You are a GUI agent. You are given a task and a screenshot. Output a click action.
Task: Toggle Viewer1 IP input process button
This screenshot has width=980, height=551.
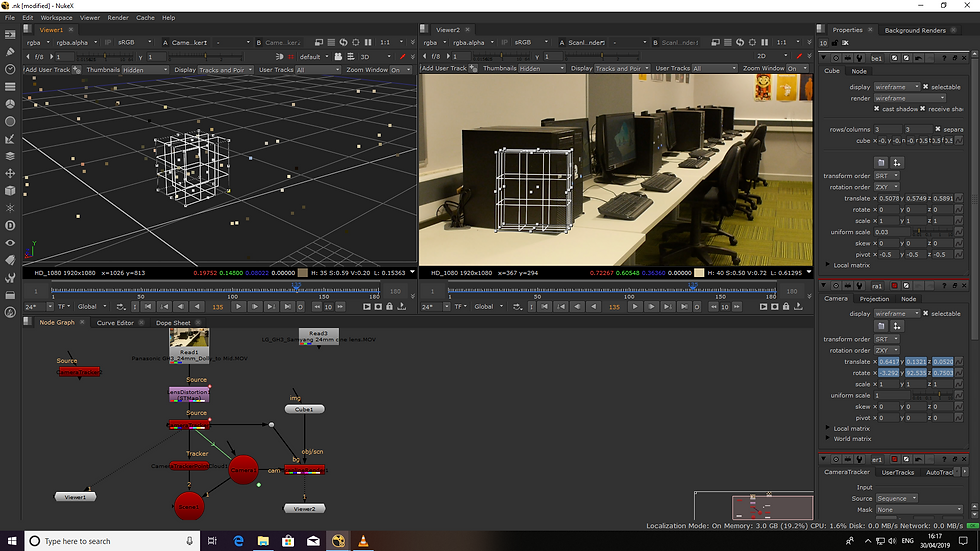point(108,42)
